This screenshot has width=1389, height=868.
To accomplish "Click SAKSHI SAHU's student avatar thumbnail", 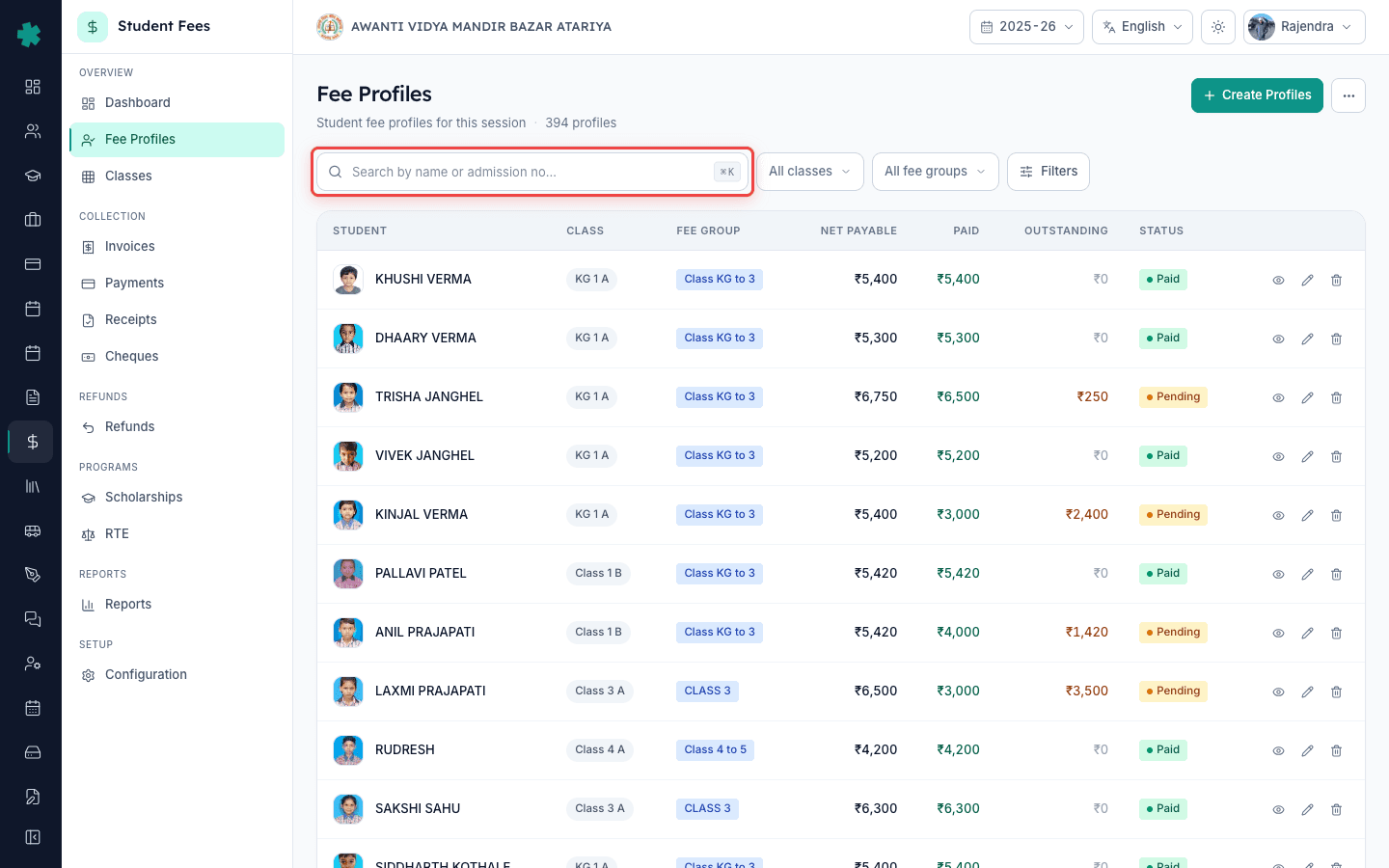I will point(348,809).
